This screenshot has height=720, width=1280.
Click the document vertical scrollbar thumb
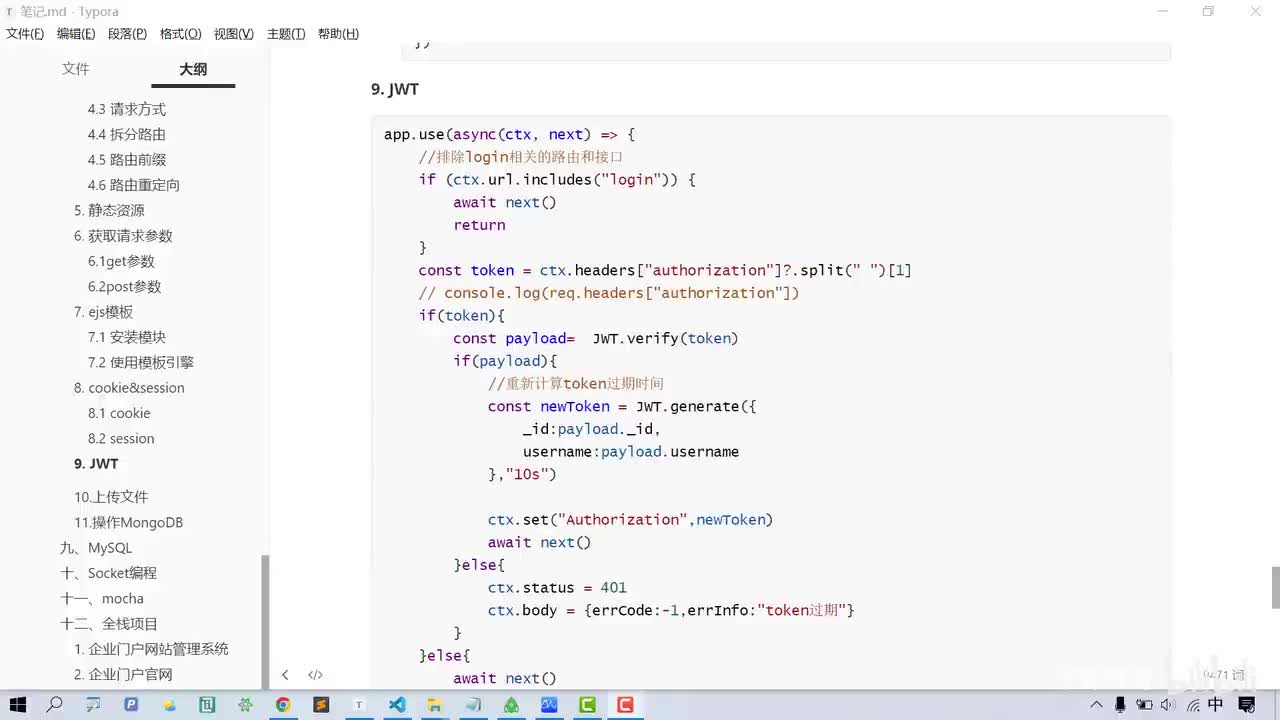(x=1275, y=586)
